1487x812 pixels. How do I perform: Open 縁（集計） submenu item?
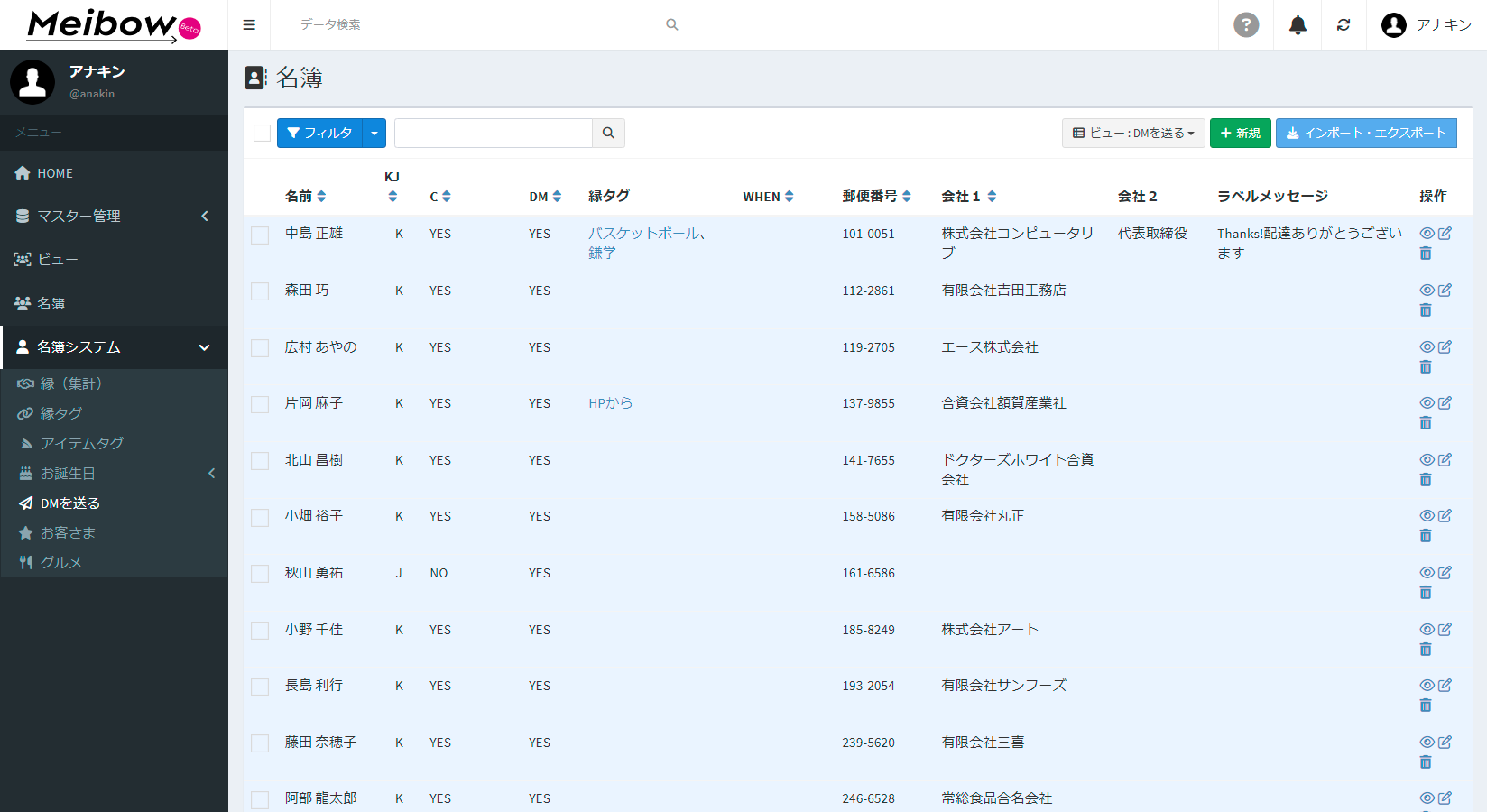[x=114, y=384]
